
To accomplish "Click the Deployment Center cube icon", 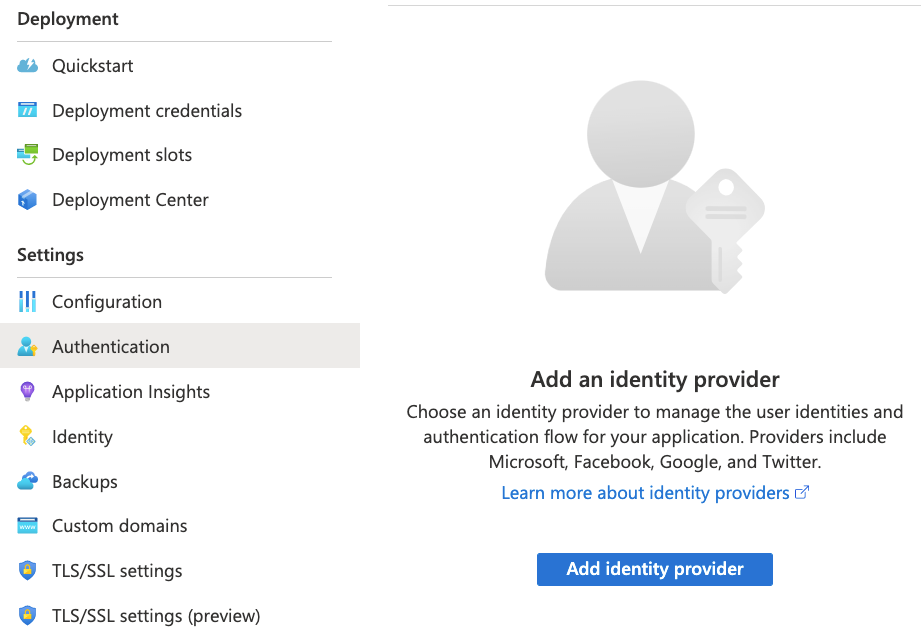I will [27, 200].
